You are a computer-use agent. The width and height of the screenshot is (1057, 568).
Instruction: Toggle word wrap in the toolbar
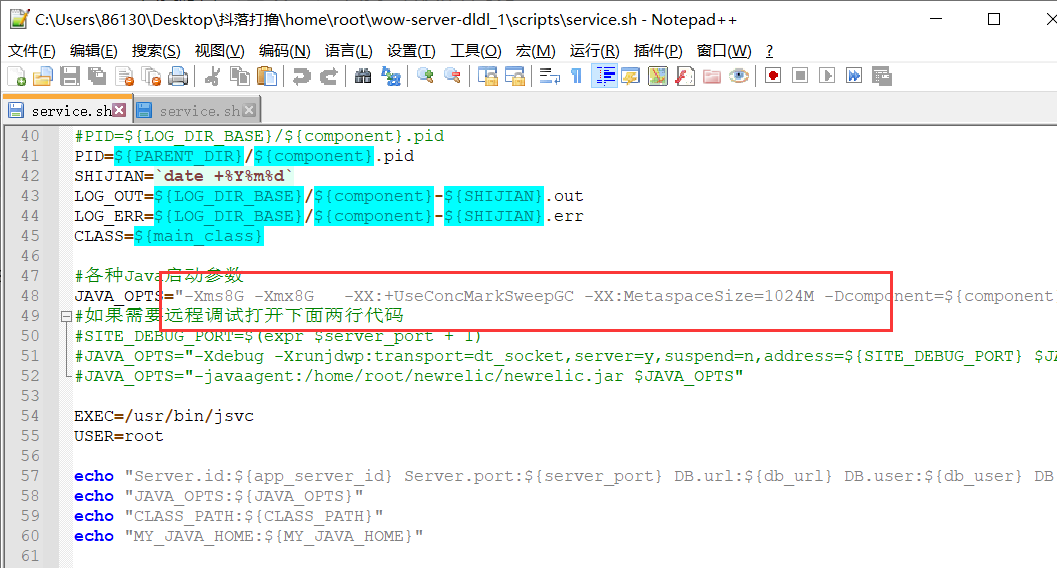[549, 76]
